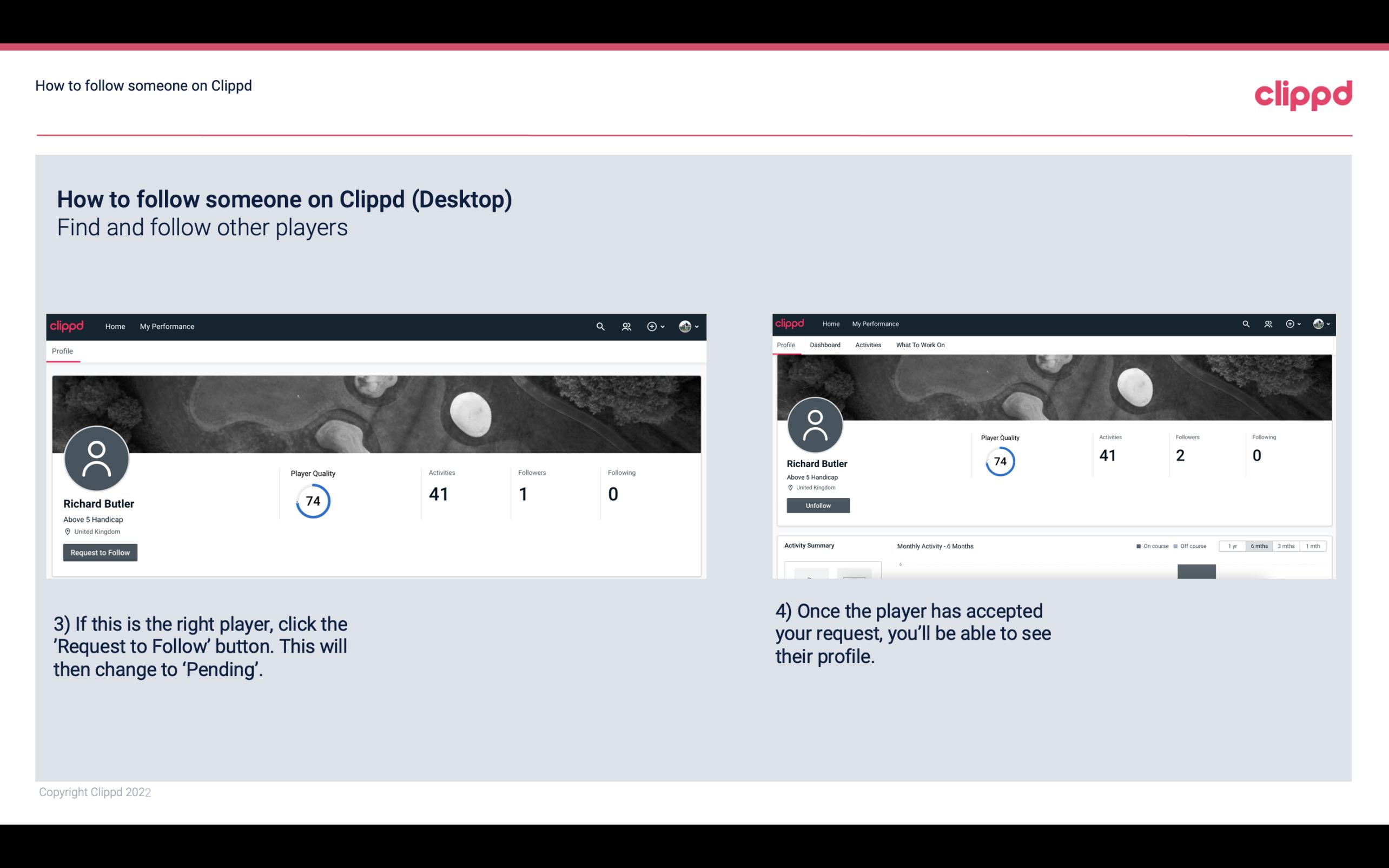Click the 'Unfollow' button on Richard's profile
1389x868 pixels.
817,505
